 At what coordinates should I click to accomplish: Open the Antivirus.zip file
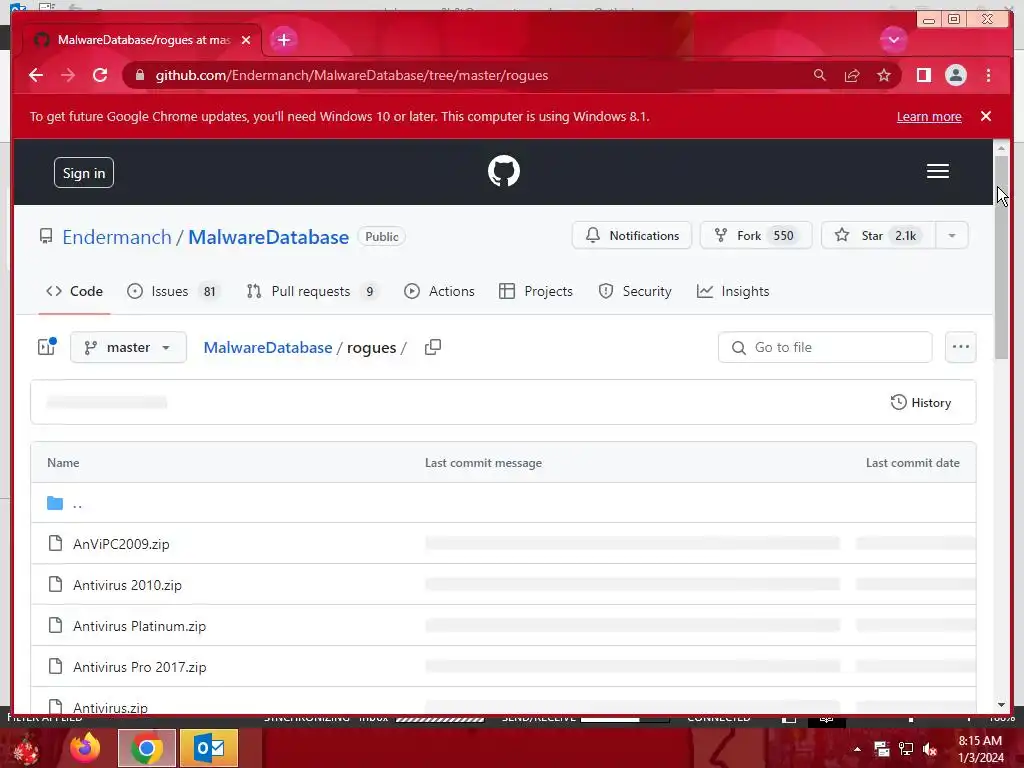[x=110, y=707]
